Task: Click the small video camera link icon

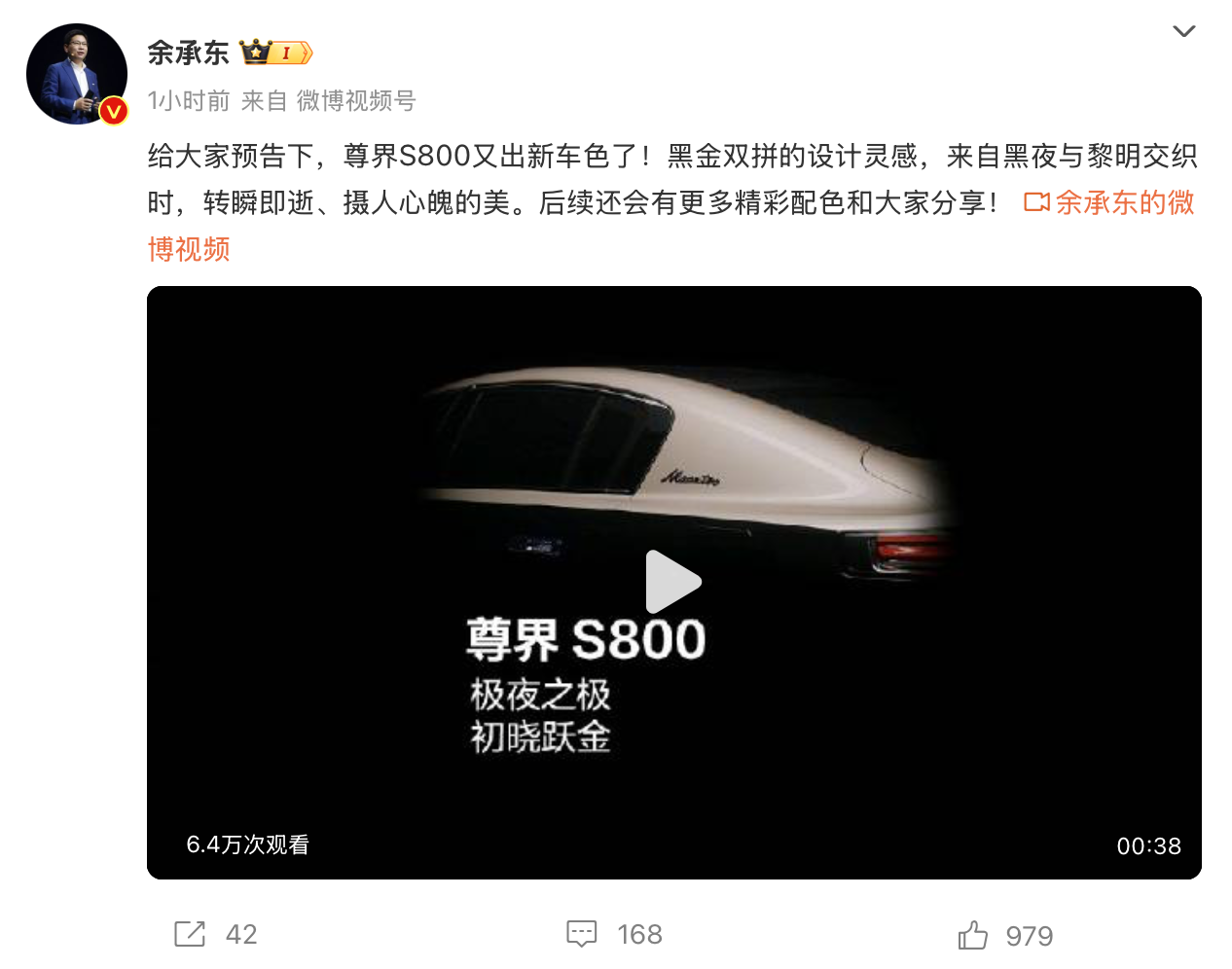Action: (1036, 202)
